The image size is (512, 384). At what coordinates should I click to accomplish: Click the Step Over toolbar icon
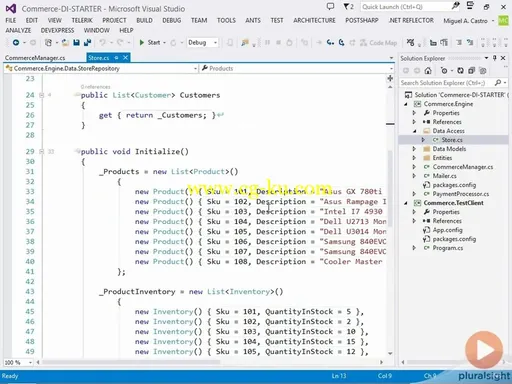(x=342, y=43)
